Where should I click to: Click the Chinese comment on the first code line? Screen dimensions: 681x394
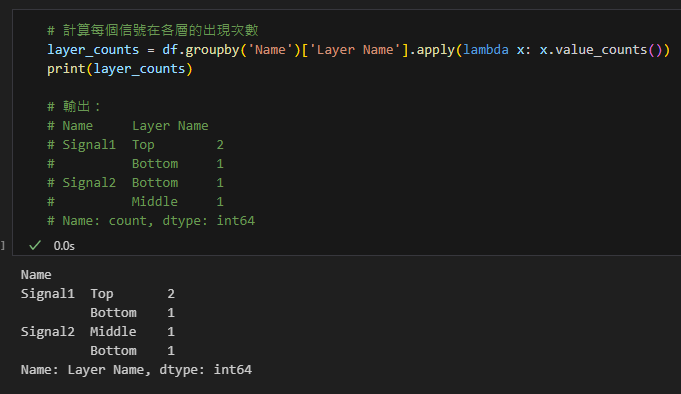[x=153, y=30]
